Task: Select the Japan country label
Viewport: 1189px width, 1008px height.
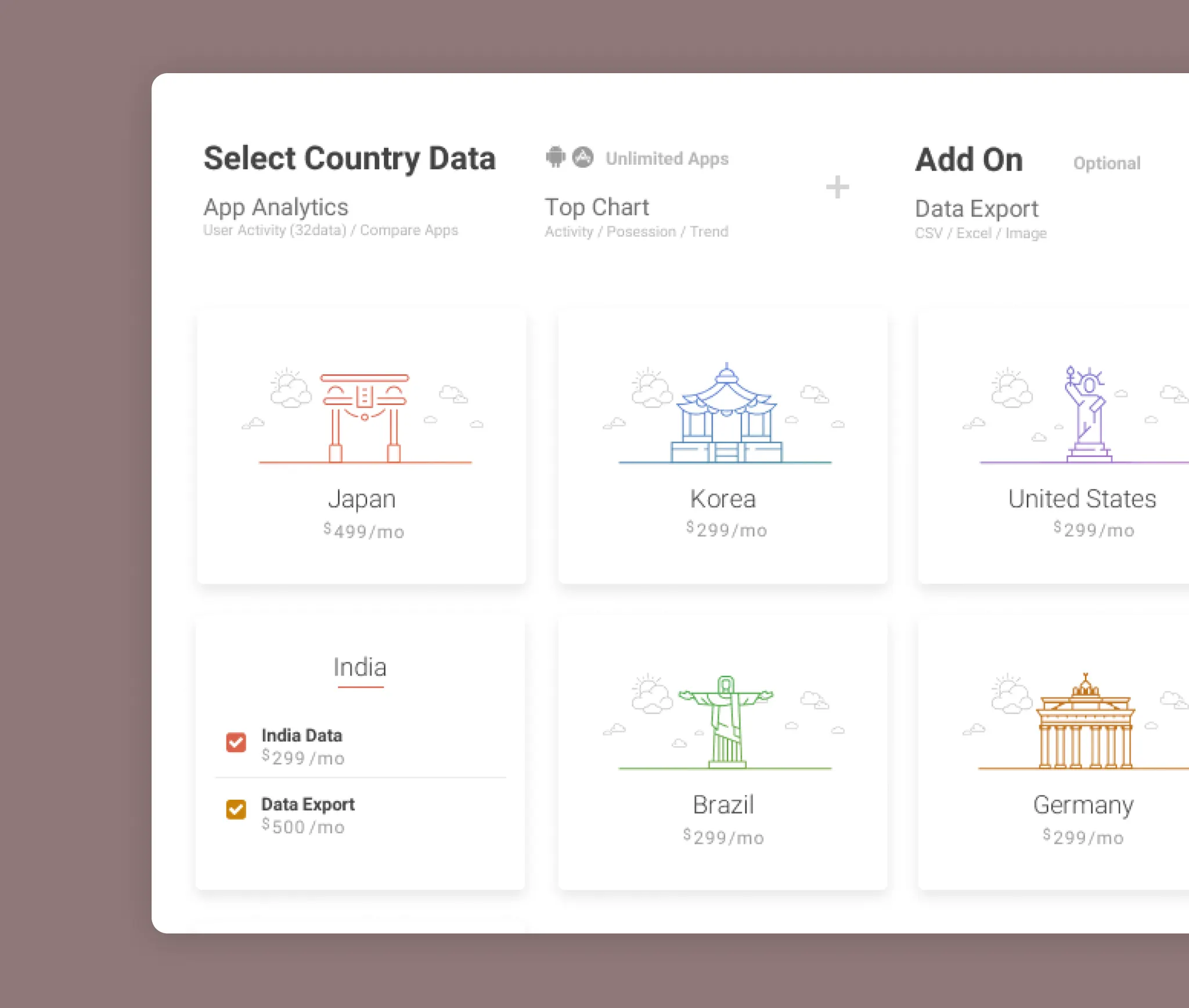Action: pos(362,499)
